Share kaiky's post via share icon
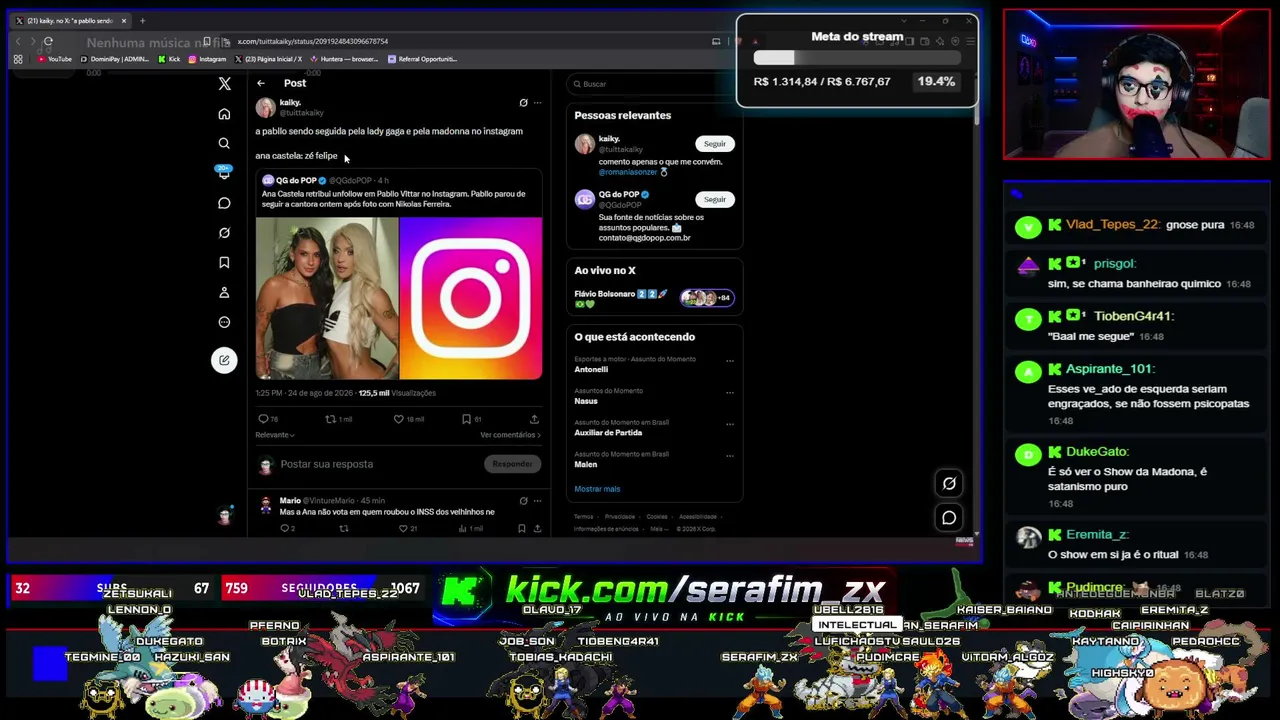The height and width of the screenshot is (720, 1280). pyautogui.click(x=534, y=419)
